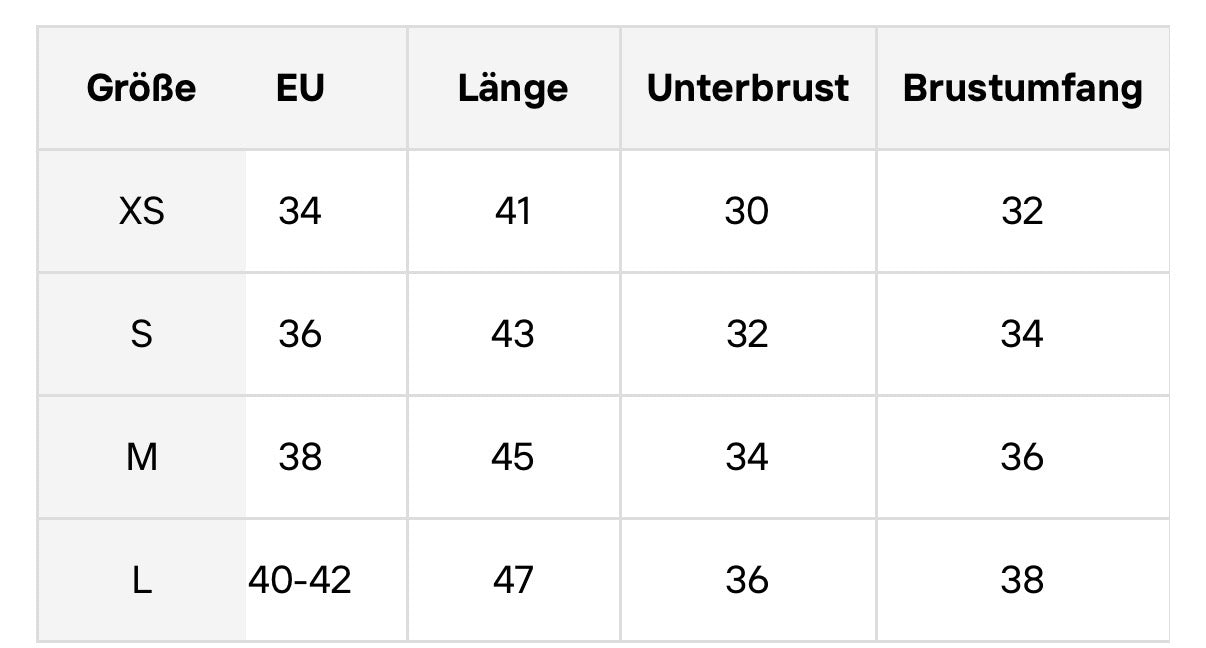Screen dimensions: 1206x648
Task: Click Länge value 43
Action: click(513, 334)
